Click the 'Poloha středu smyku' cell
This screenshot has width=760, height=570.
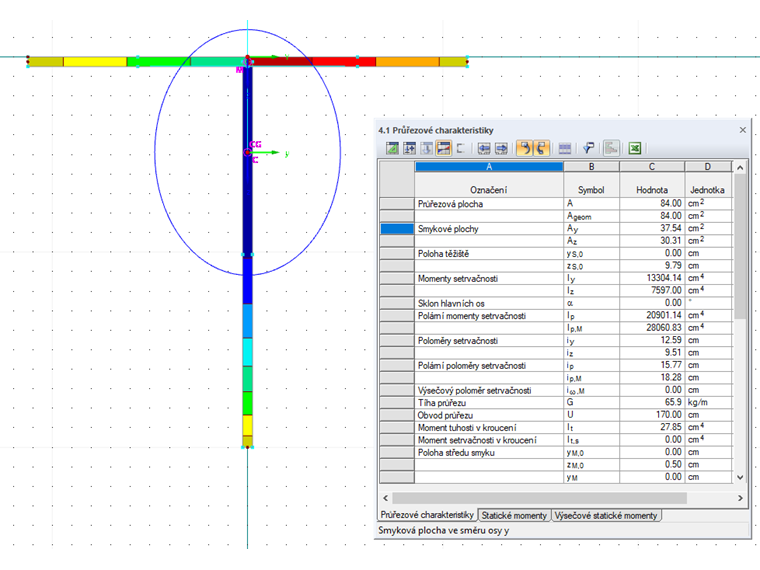point(489,453)
